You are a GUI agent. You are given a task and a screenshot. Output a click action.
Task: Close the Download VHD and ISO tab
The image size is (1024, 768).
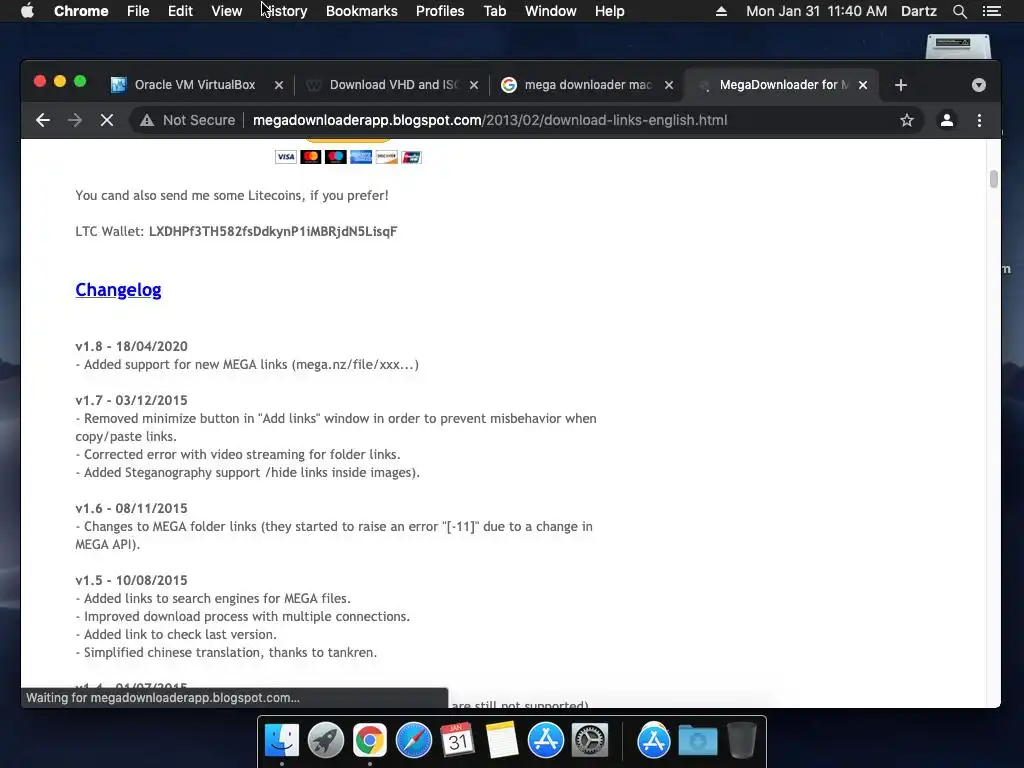click(x=474, y=85)
